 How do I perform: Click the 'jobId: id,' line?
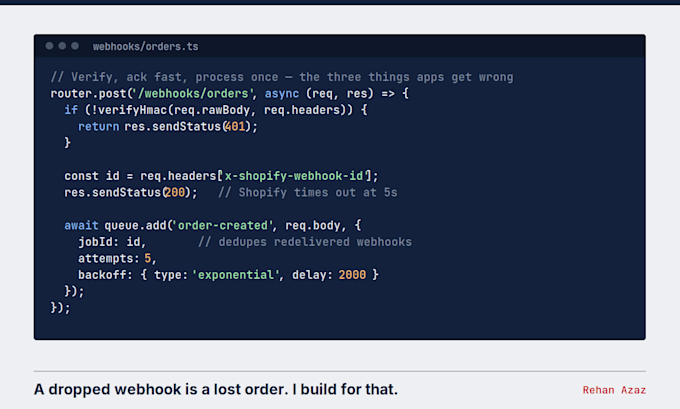coord(112,242)
